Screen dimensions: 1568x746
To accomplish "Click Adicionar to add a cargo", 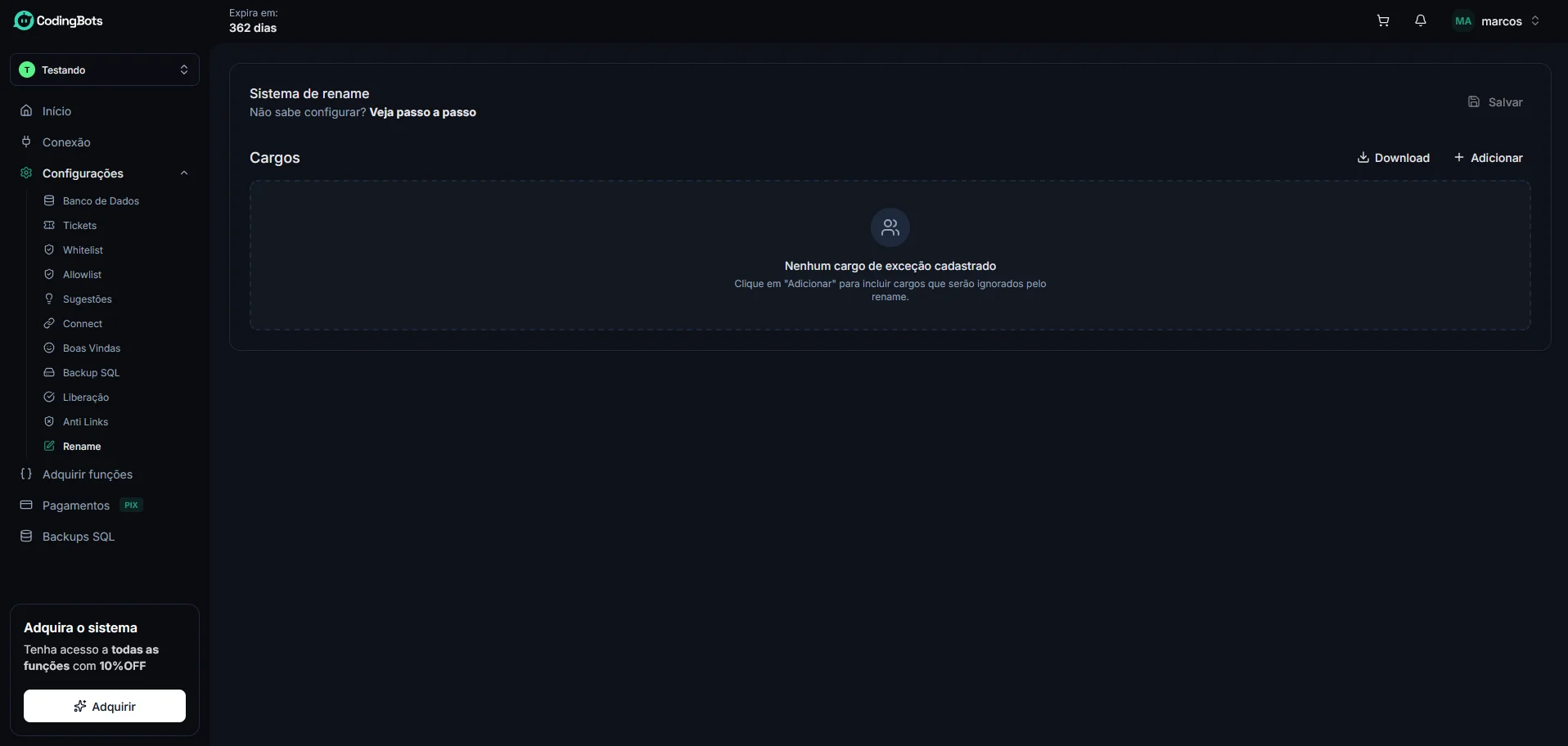I will click(x=1488, y=158).
